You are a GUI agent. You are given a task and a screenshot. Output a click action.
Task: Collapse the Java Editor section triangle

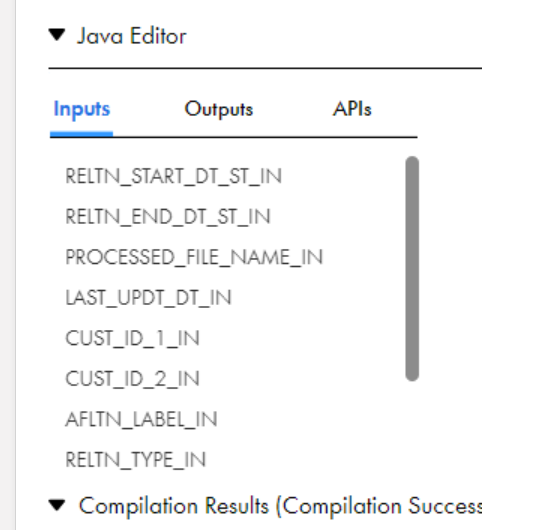click(x=57, y=35)
